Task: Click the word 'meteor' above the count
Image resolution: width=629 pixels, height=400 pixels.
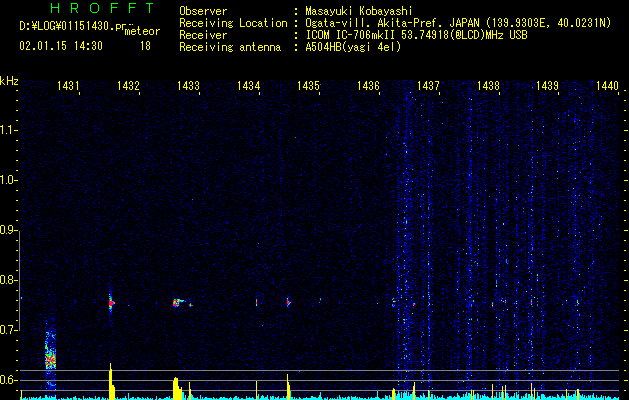Action: pos(142,31)
